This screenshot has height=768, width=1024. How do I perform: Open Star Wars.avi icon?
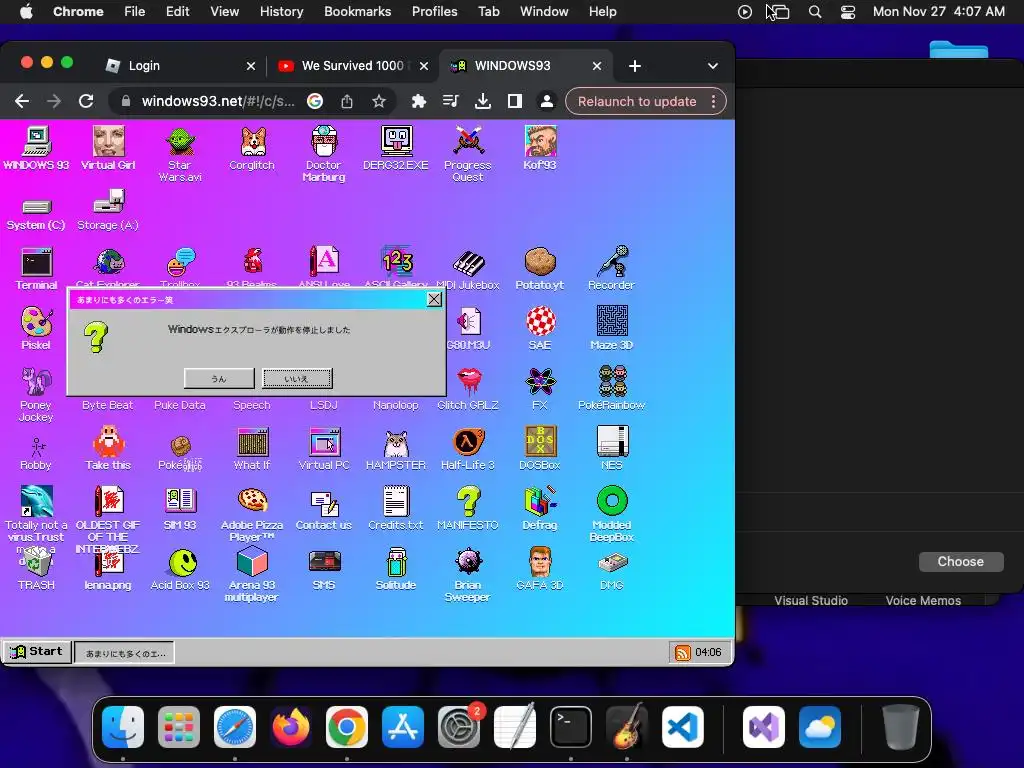click(180, 154)
